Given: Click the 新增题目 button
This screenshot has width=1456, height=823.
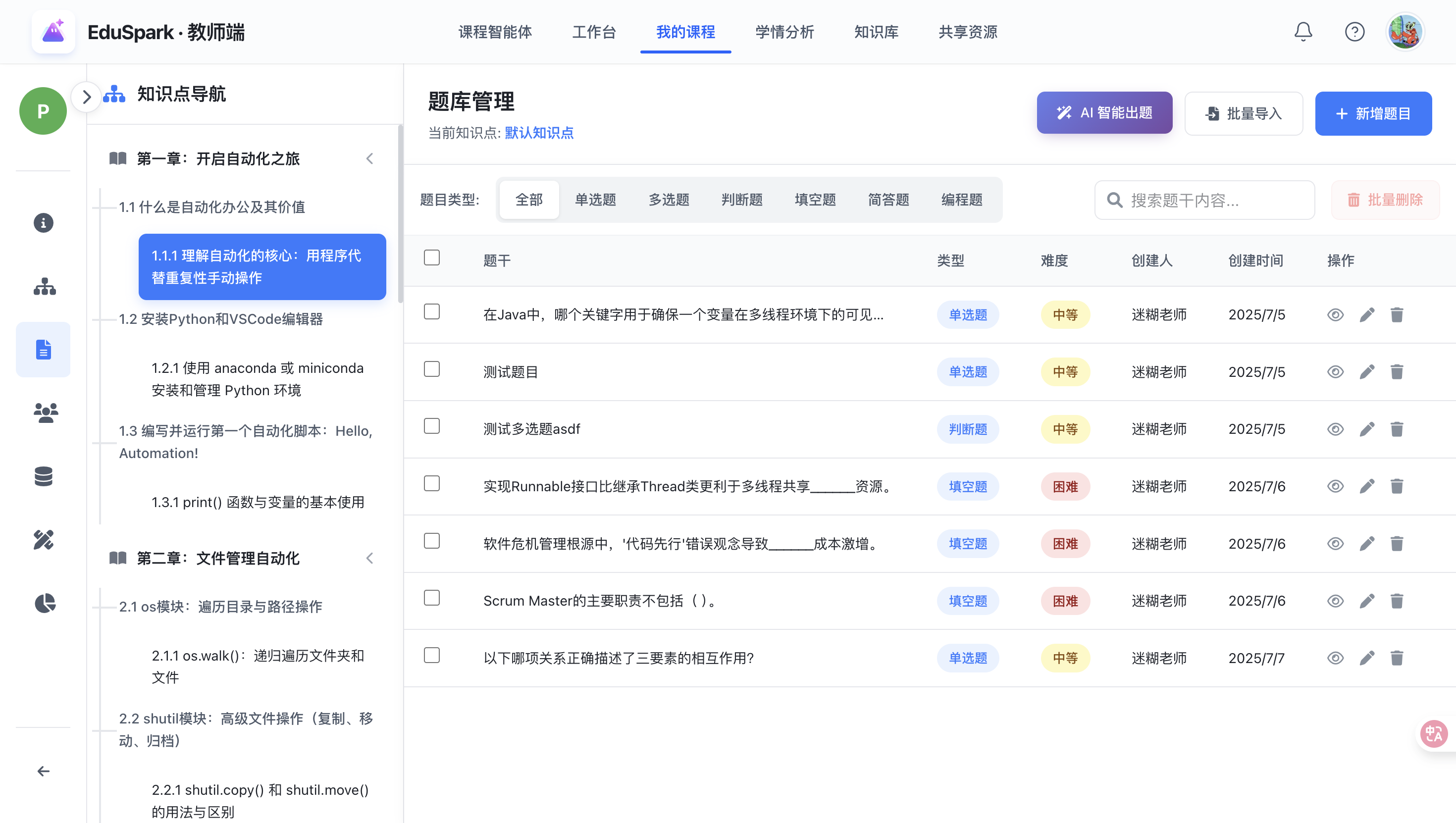Looking at the screenshot, I should [x=1373, y=113].
